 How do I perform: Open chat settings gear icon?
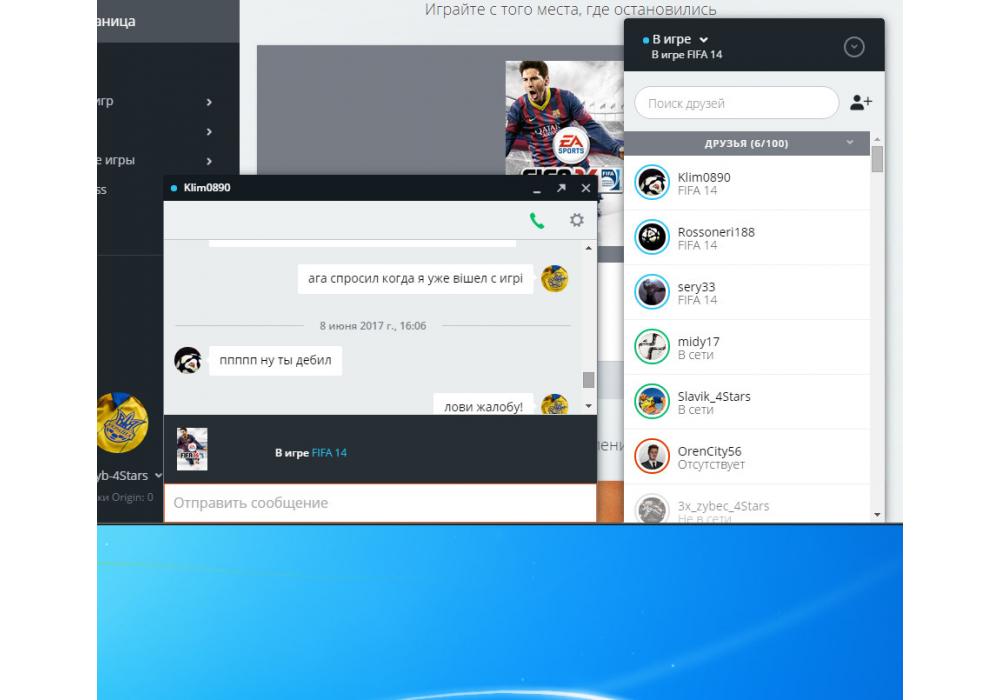[576, 220]
